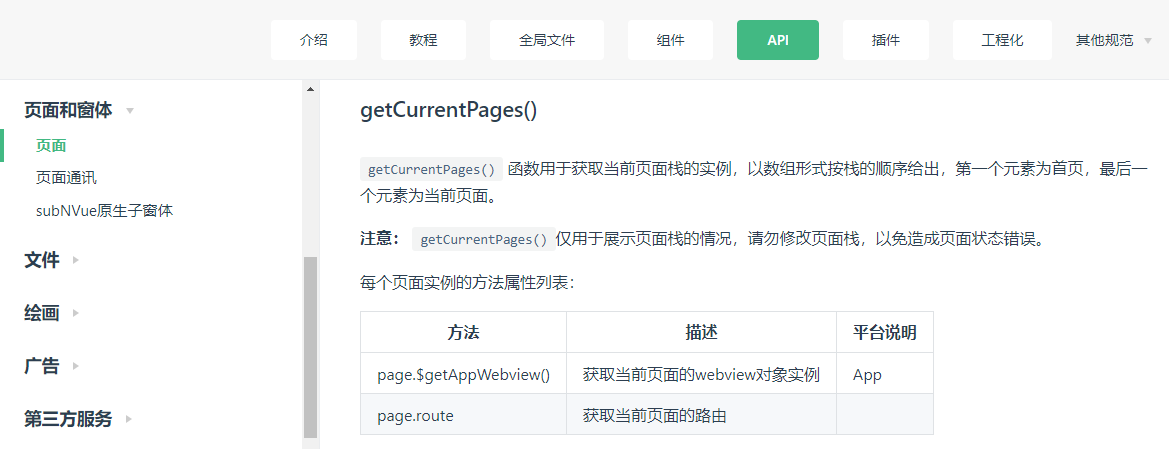Image resolution: width=1169 pixels, height=449 pixels.
Task: Click the arrow beside 其他规范
Action: click(1147, 41)
